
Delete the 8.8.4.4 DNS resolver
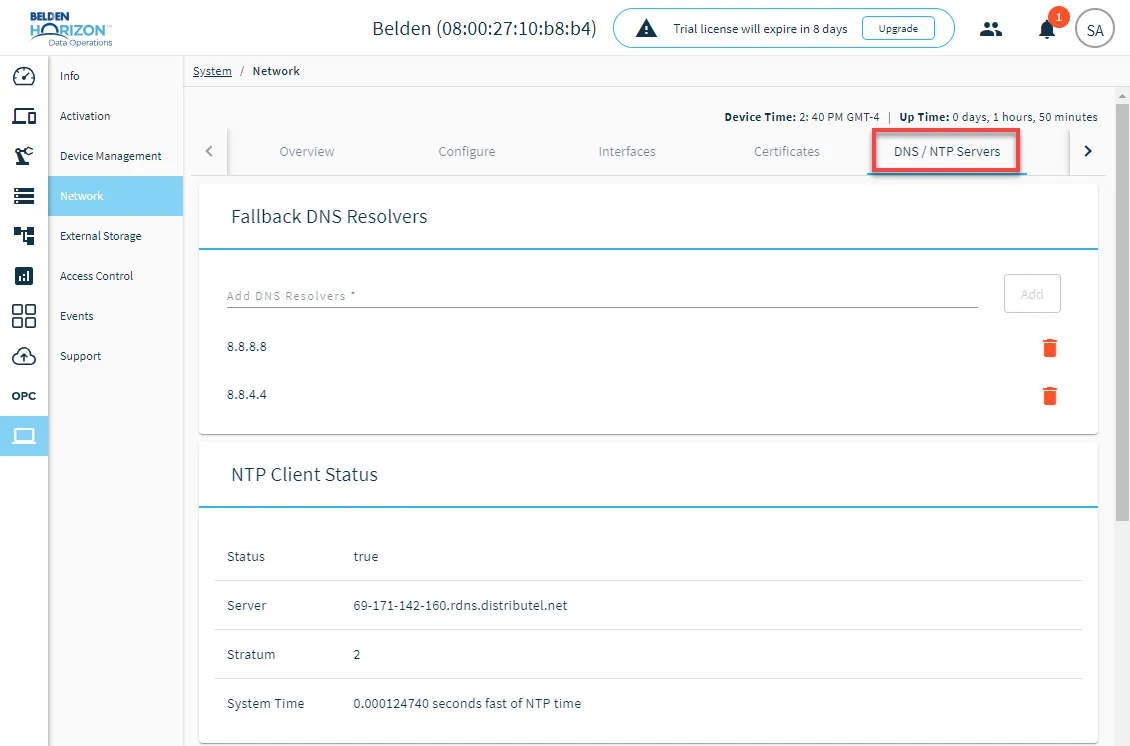tap(1050, 396)
